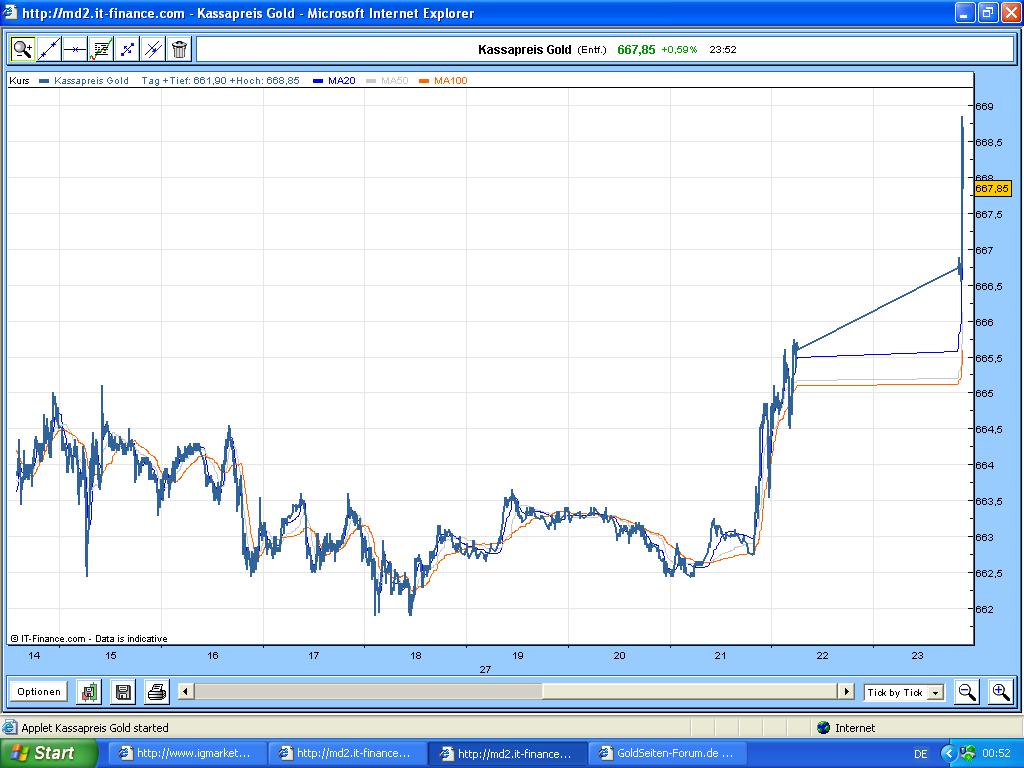1024x768 pixels.
Task: Switch to the GoldSeiten-Forum.de taskbar window
Action: click(667, 754)
